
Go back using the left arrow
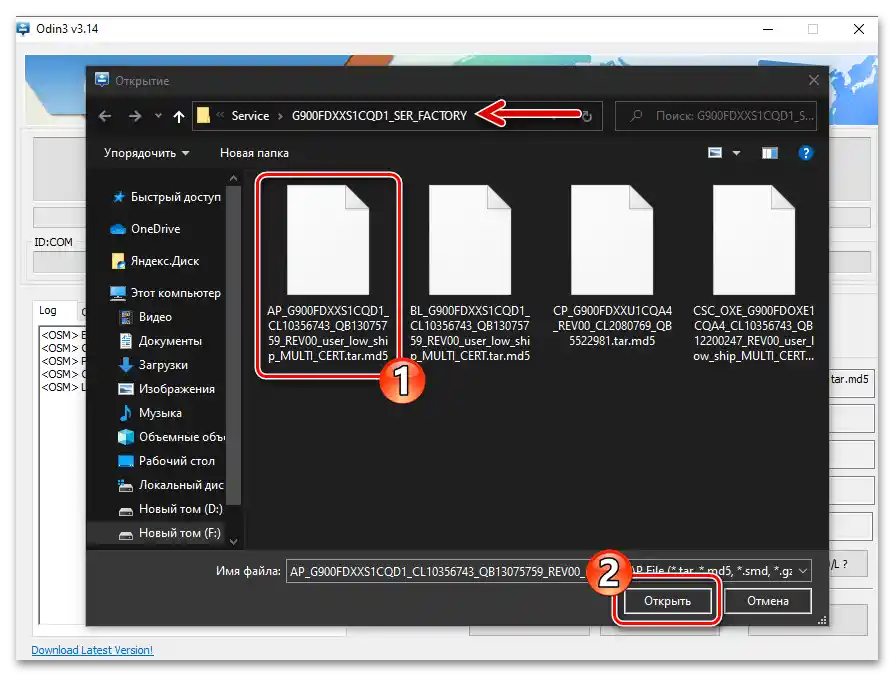pos(105,116)
